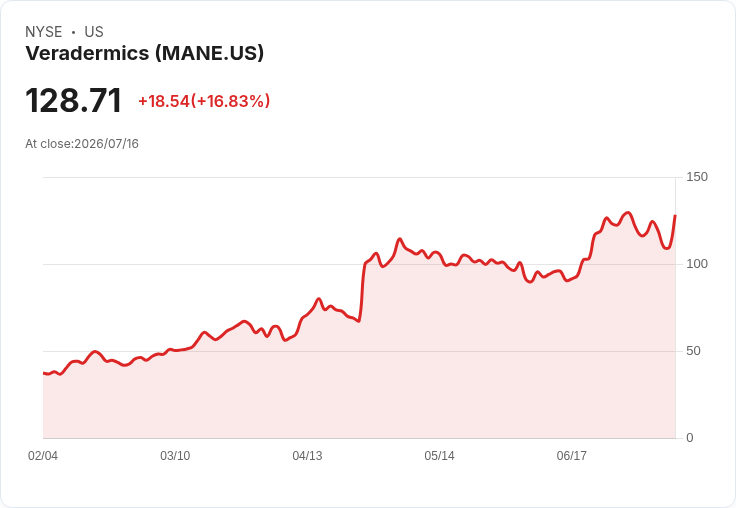This screenshot has width=736, height=508.
Task: Click the 150 y-axis value label
Action: [697, 177]
